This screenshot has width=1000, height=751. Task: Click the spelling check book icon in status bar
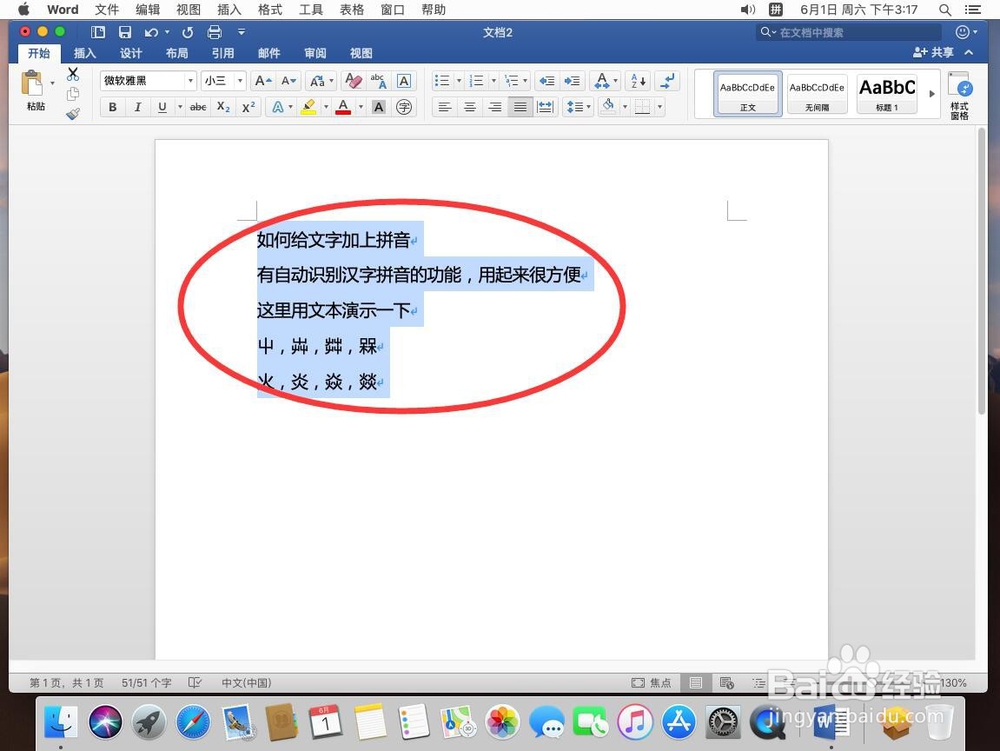coord(195,683)
